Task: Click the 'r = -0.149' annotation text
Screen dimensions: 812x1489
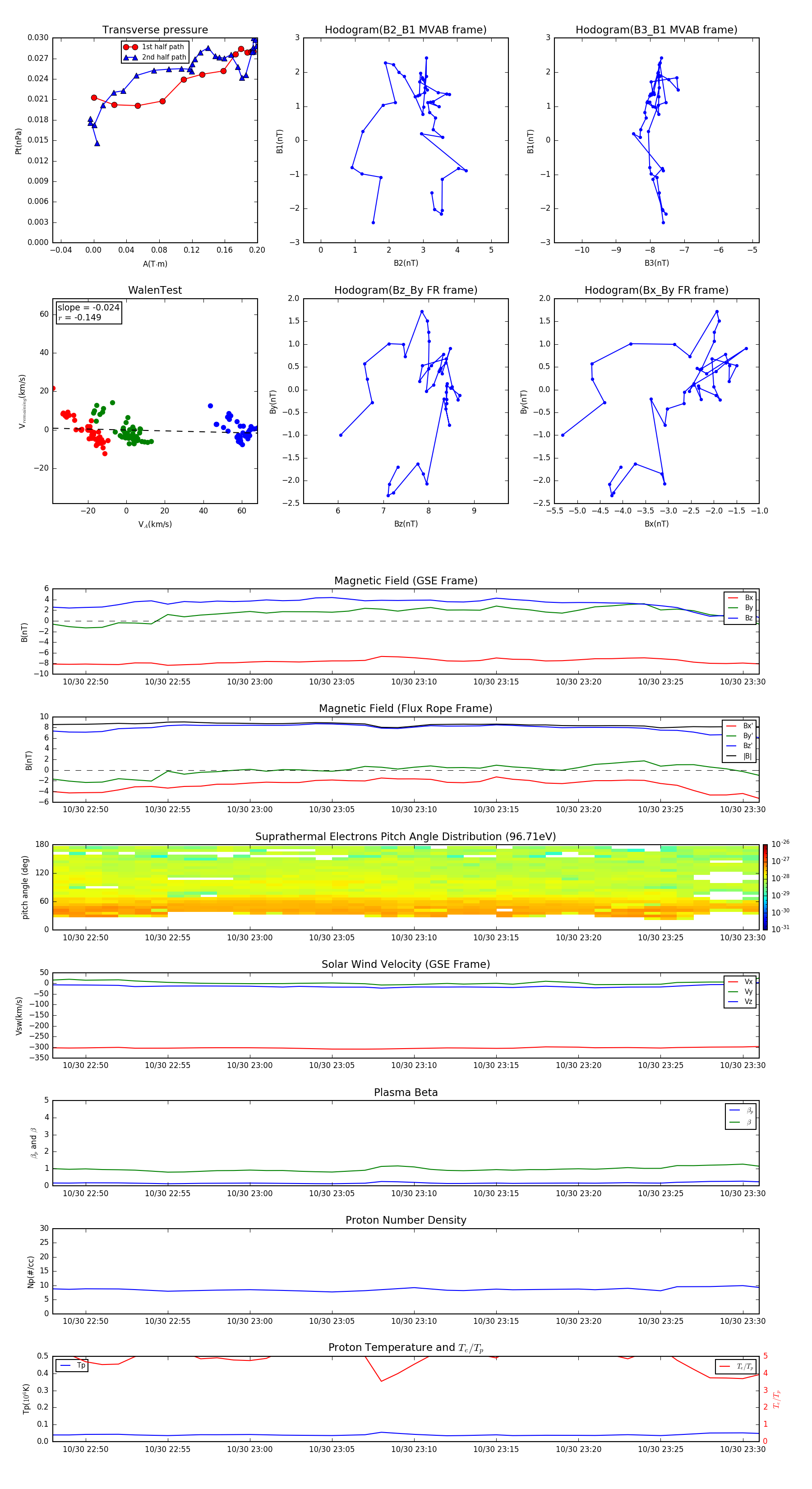Action: pyautogui.click(x=79, y=317)
